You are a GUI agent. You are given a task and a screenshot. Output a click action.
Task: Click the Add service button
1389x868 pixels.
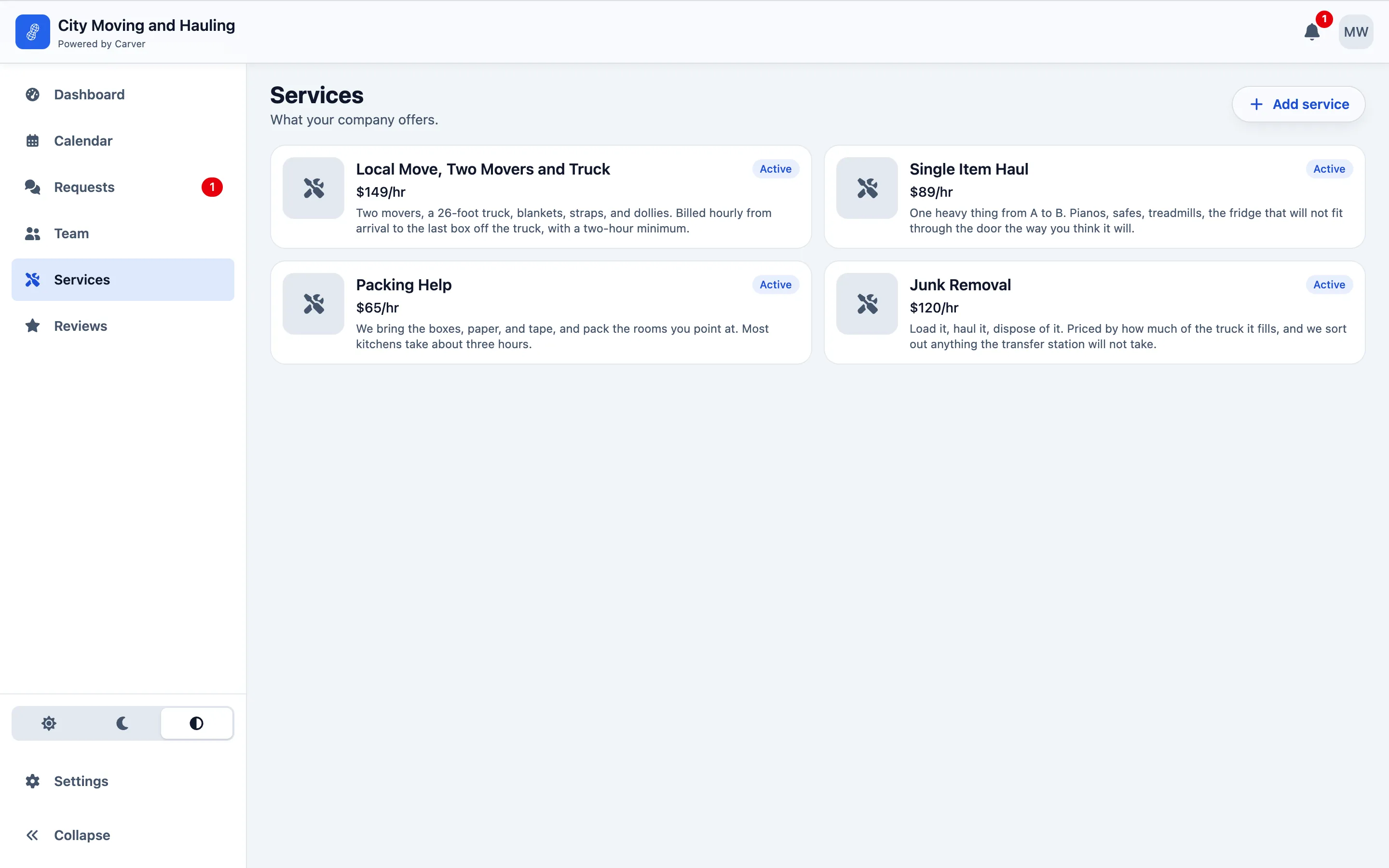tap(1298, 104)
